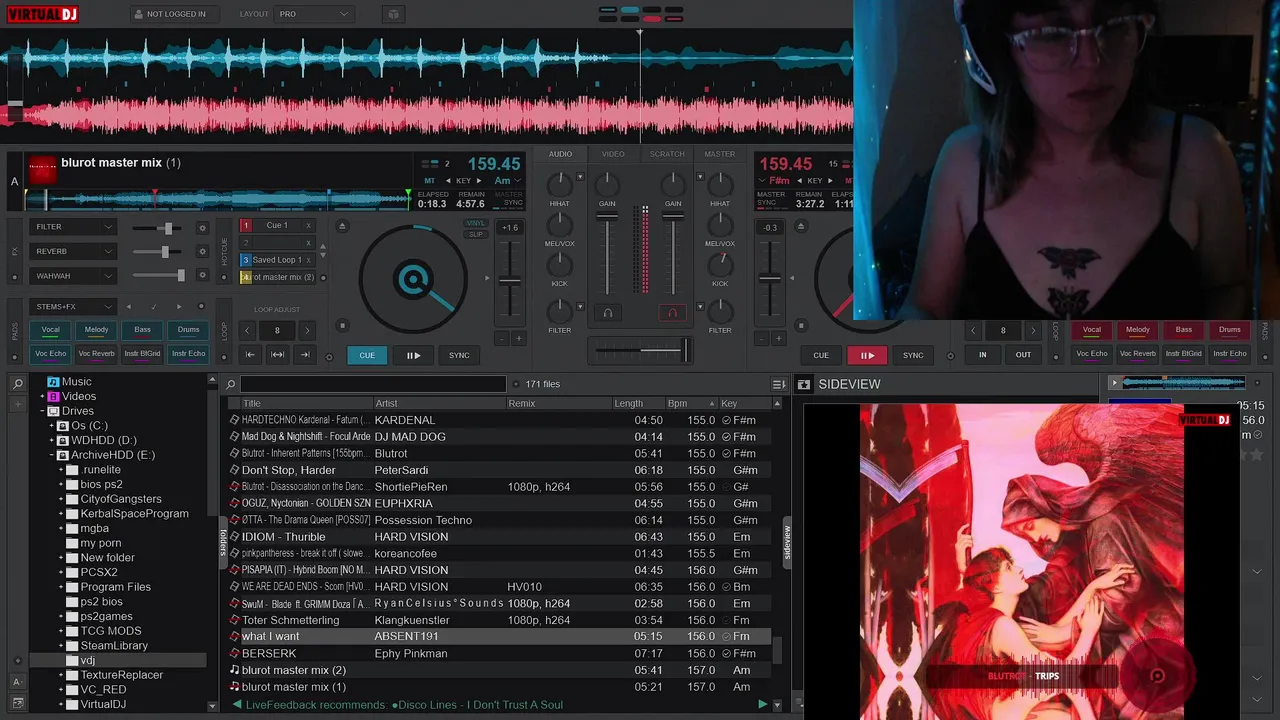The width and height of the screenshot is (1280, 720).
Task: Collapse the Drives tree node
Action: pos(43,411)
